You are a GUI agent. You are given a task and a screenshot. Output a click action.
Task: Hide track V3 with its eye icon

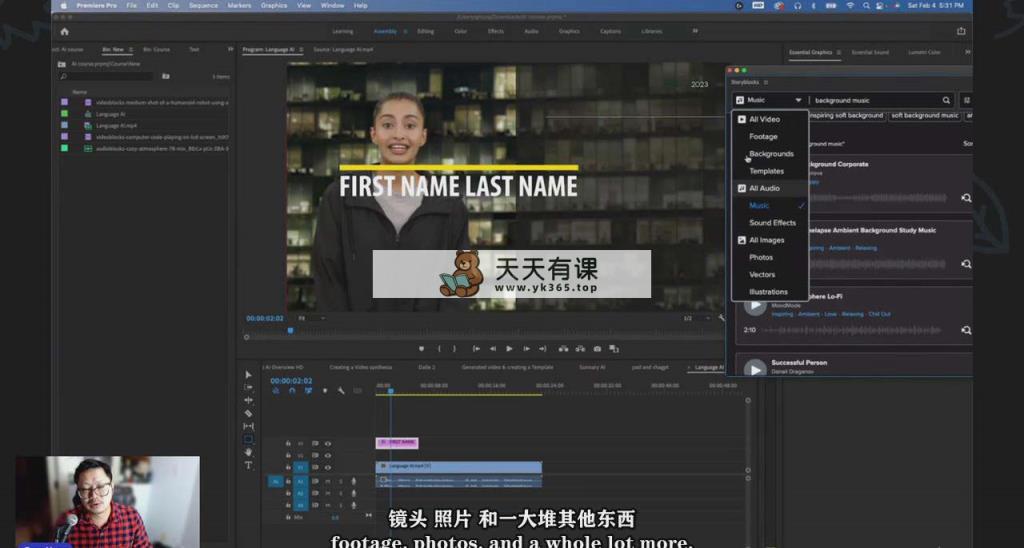[x=328, y=443]
